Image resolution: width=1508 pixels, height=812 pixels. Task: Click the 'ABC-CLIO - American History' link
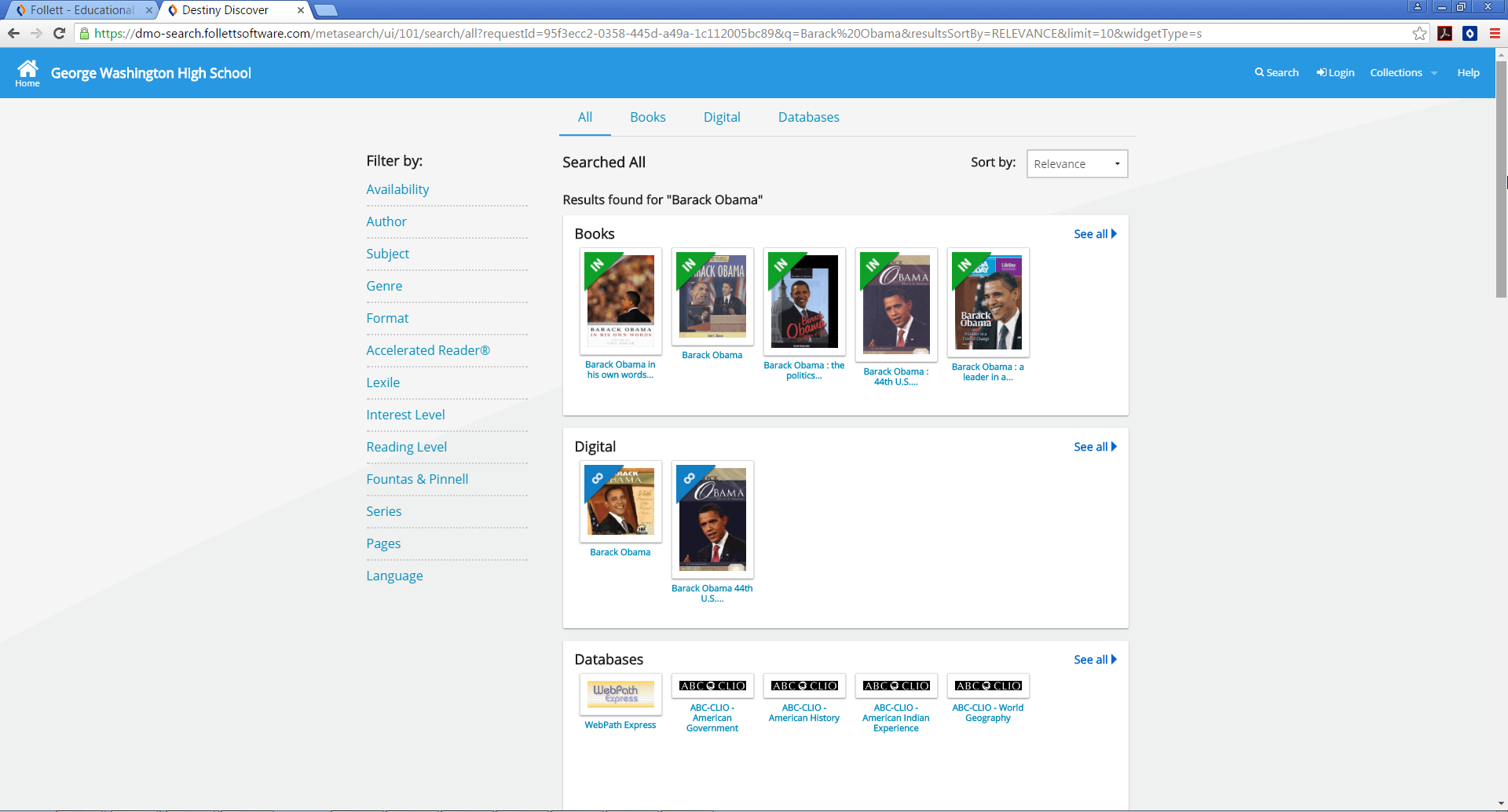tap(804, 713)
